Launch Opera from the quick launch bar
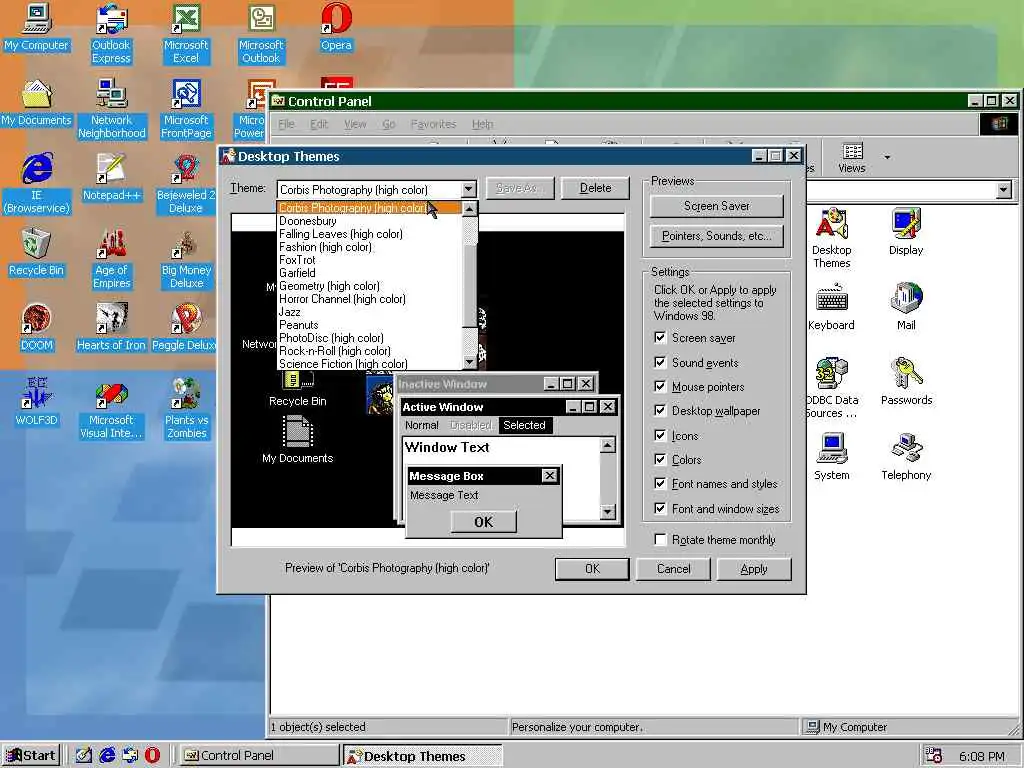 pos(152,755)
